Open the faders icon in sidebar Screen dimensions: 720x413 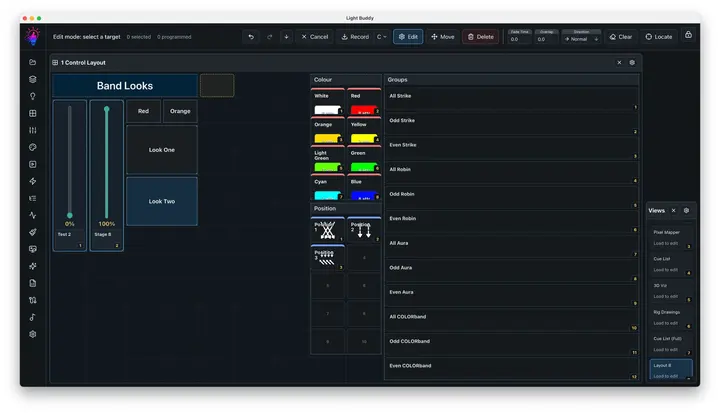33,130
